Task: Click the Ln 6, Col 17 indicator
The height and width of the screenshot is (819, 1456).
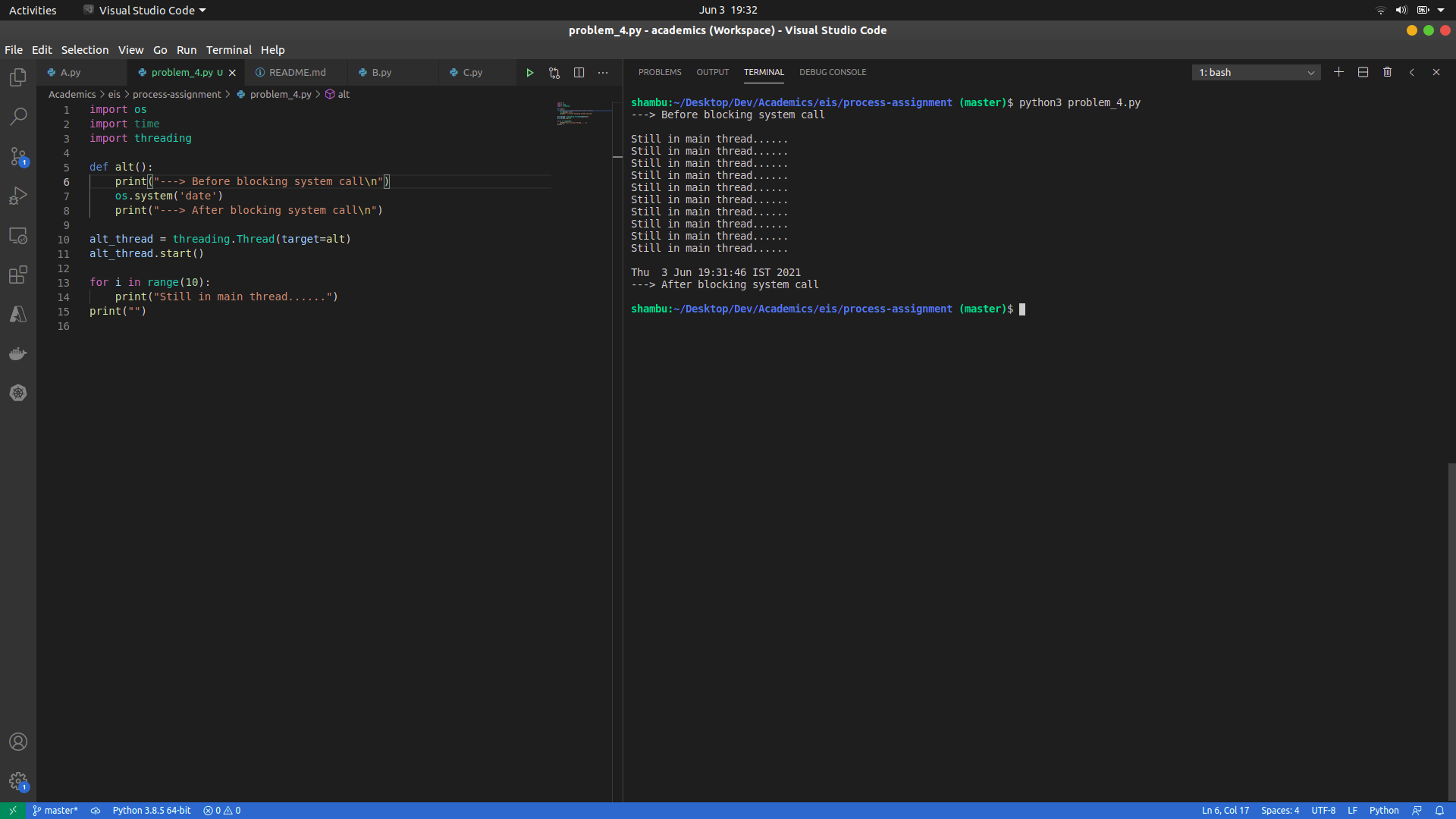Action: pyautogui.click(x=1225, y=810)
